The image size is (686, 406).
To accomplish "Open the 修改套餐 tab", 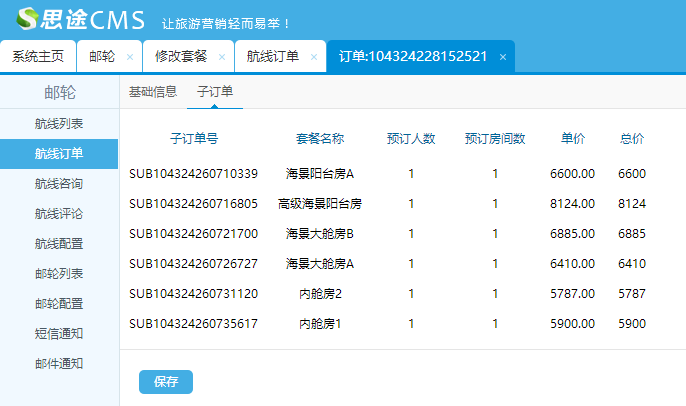I will [x=181, y=56].
